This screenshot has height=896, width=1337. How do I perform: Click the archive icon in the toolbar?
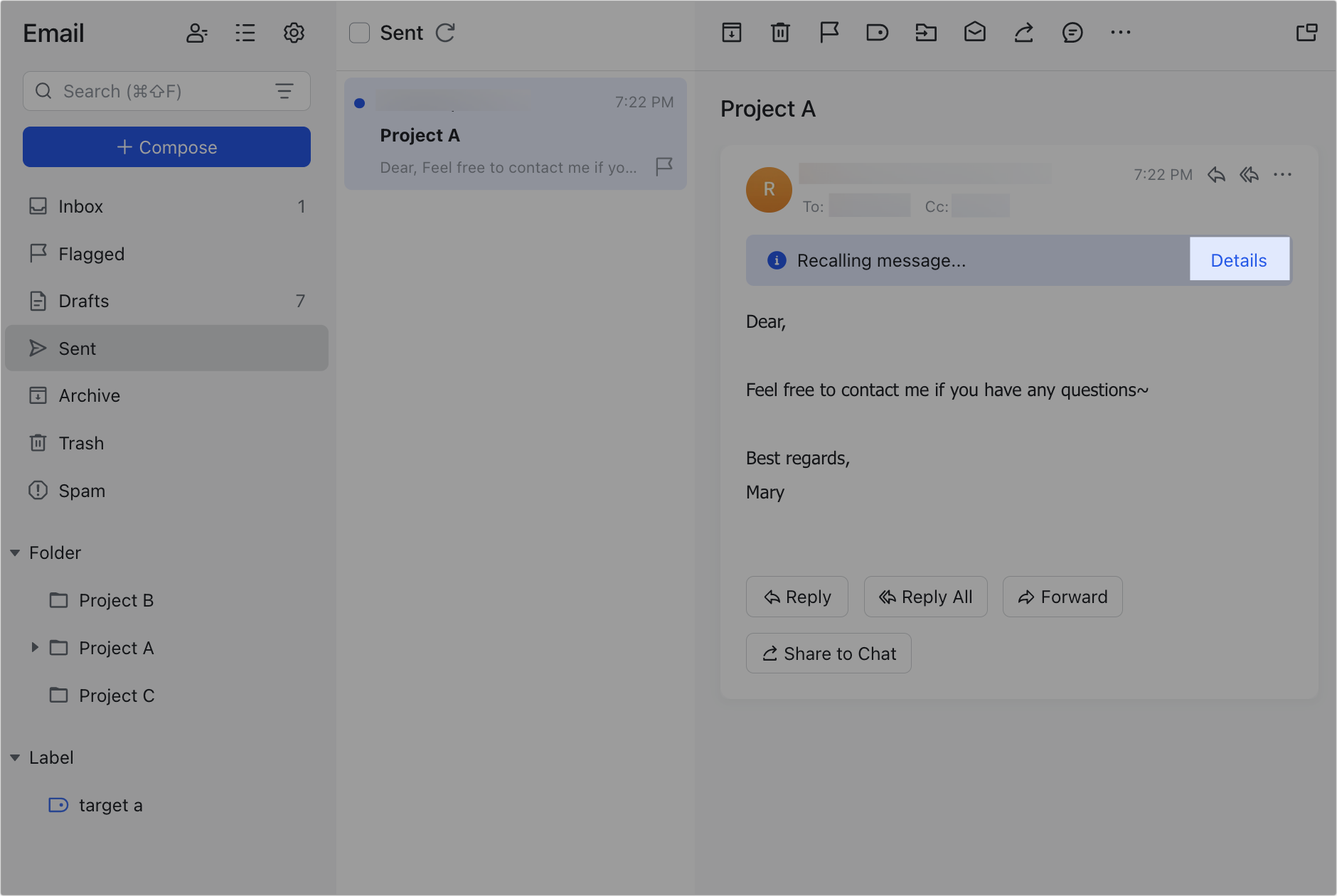[x=731, y=33]
